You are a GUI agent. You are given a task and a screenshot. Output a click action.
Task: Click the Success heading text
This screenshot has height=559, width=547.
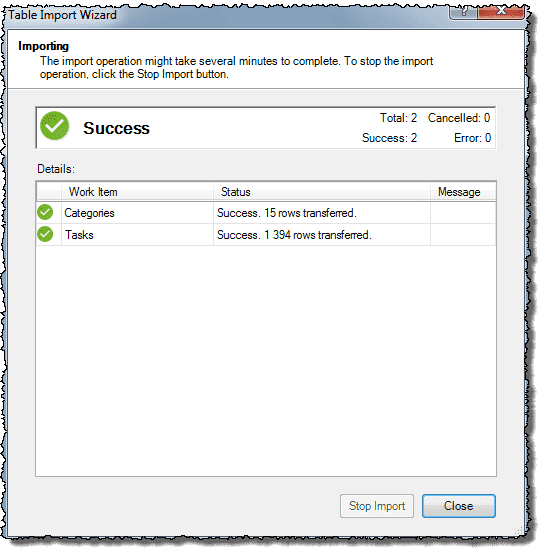(x=117, y=129)
